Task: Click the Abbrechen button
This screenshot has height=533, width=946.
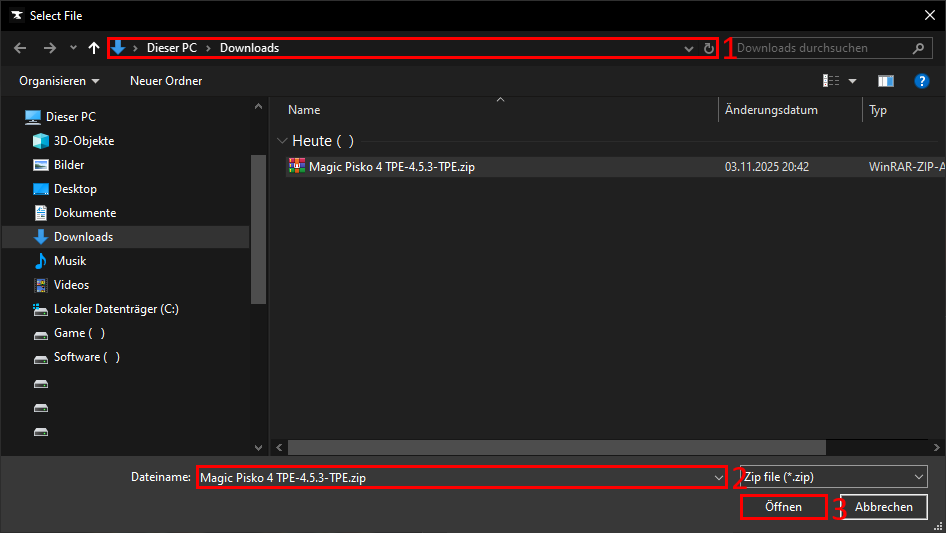Action: (x=883, y=507)
